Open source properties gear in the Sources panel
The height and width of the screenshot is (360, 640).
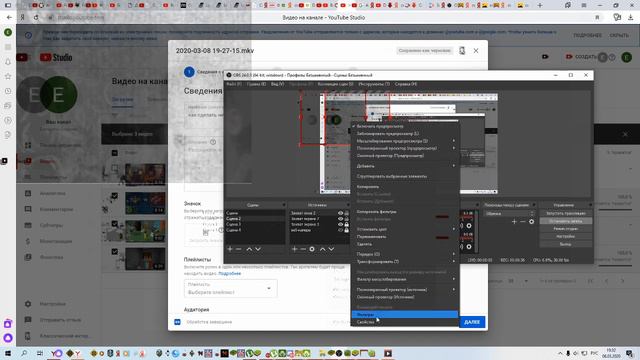pyautogui.click(x=312, y=249)
